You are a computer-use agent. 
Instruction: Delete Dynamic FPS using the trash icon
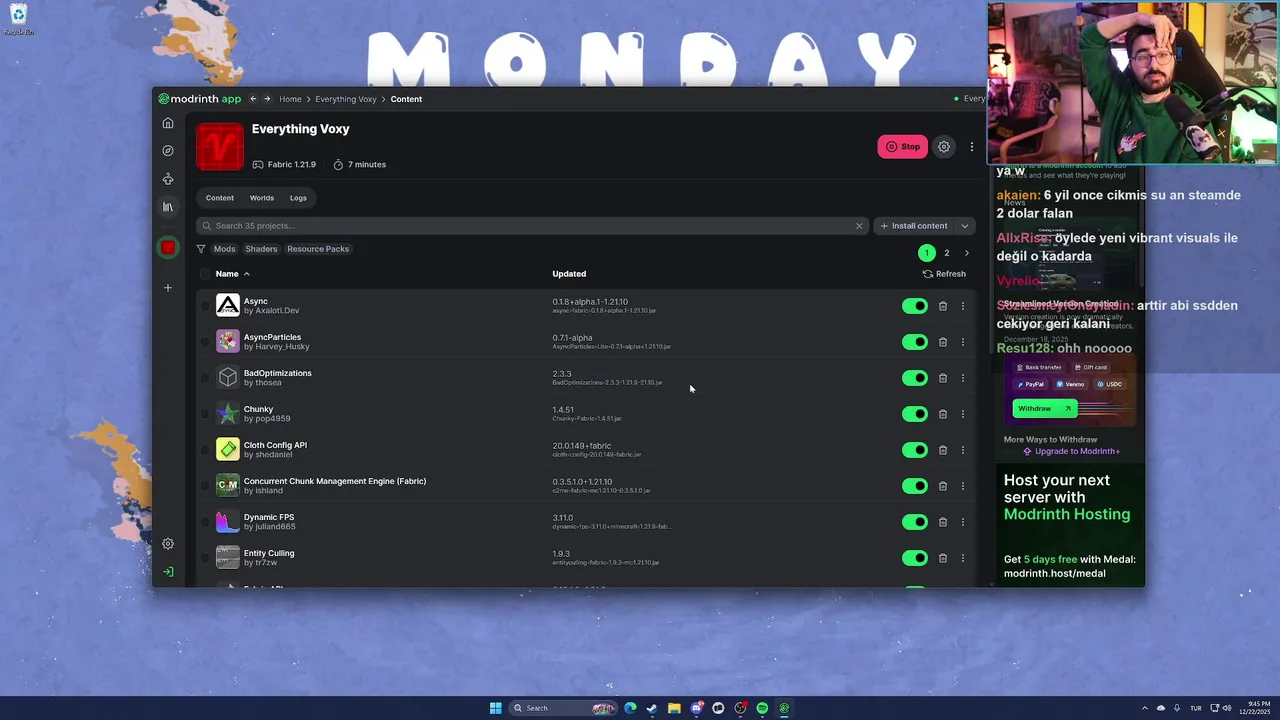point(943,522)
